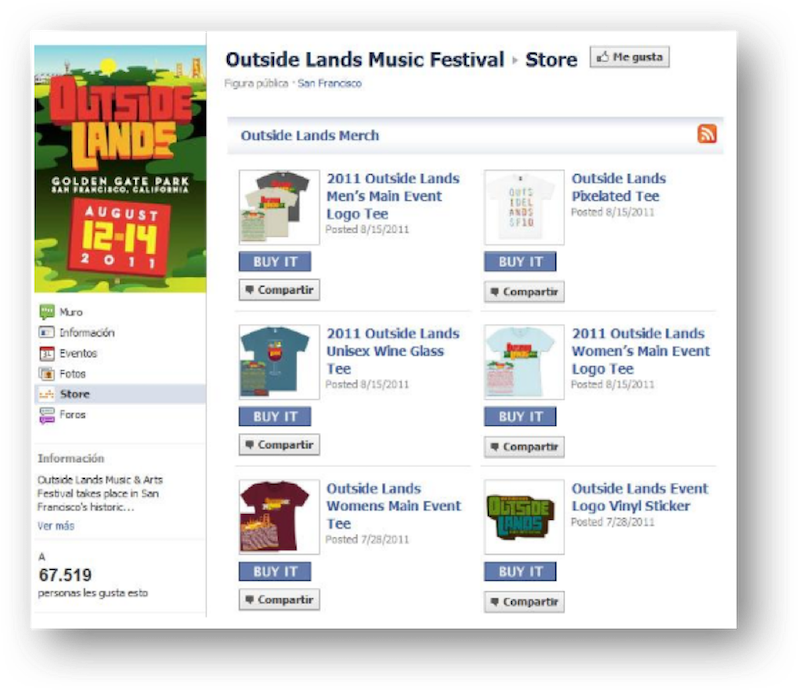Open the Event Logo Vinyl Sticker link
This screenshot has height=692, width=800.
(x=640, y=498)
